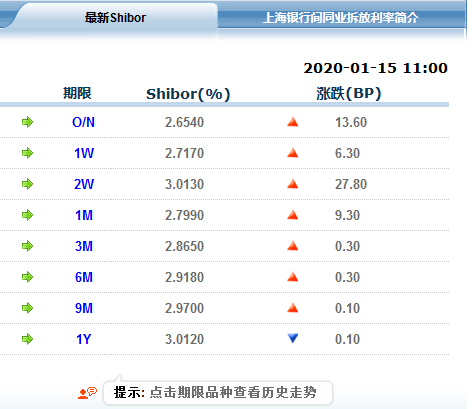Select the 6M change value 0.30

(x=347, y=277)
